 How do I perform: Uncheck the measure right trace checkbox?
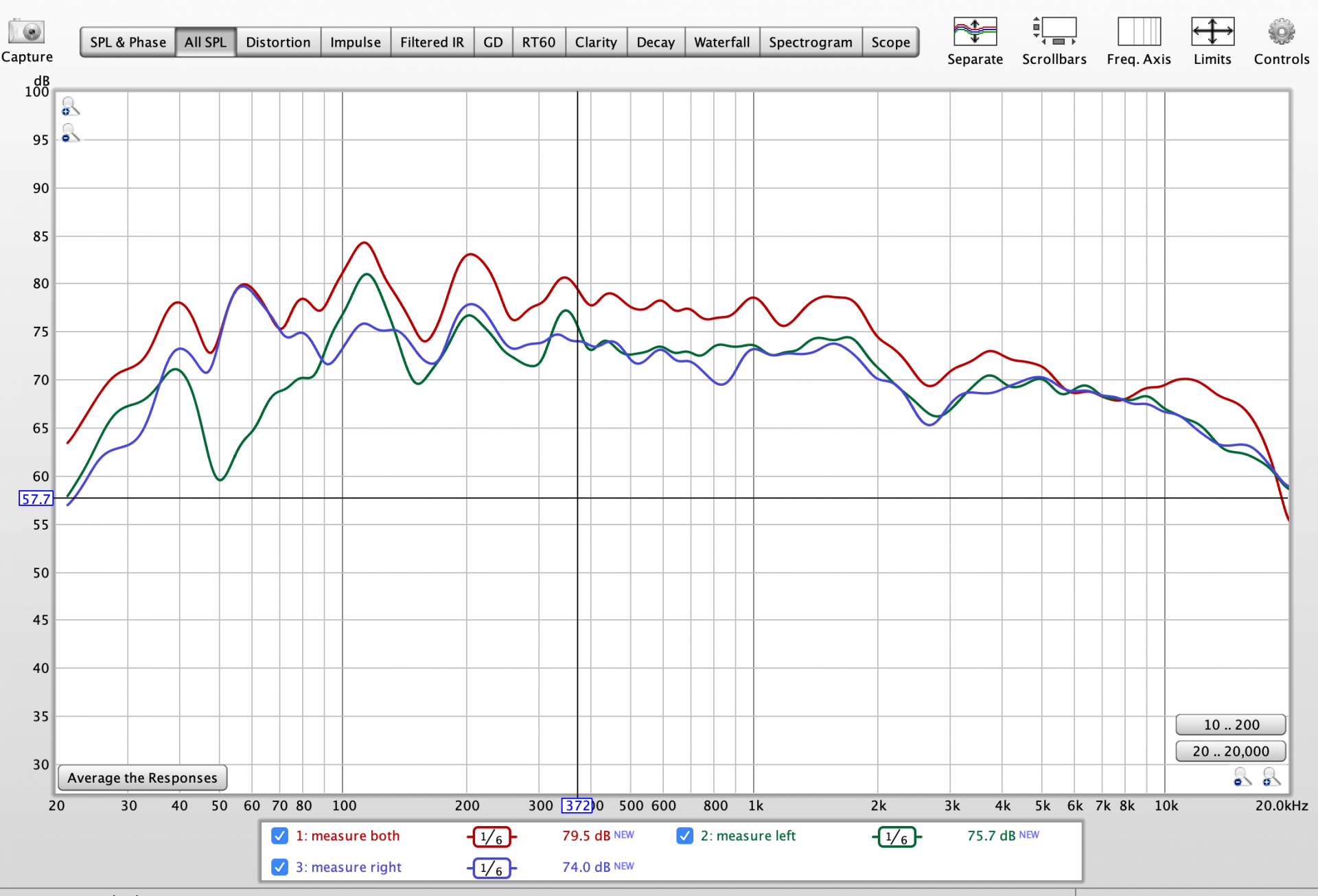pos(279,866)
